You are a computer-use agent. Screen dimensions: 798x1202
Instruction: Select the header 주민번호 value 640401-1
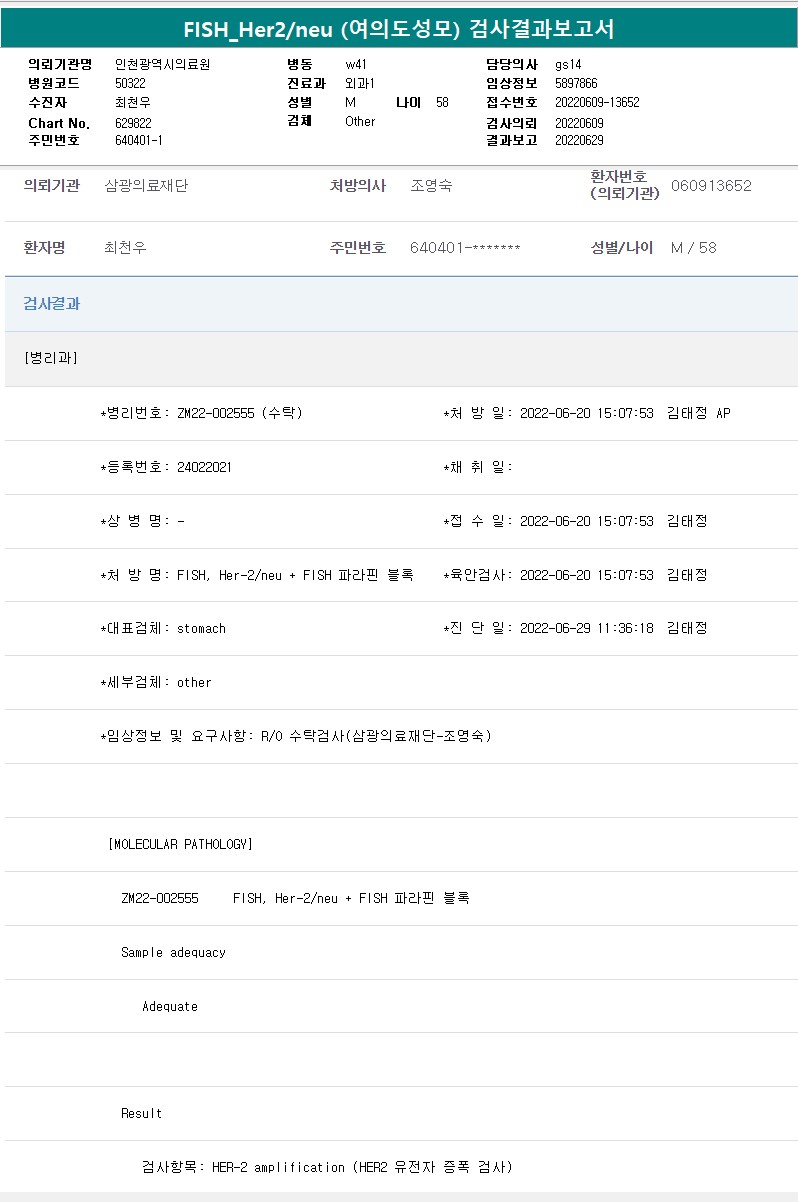click(139, 140)
